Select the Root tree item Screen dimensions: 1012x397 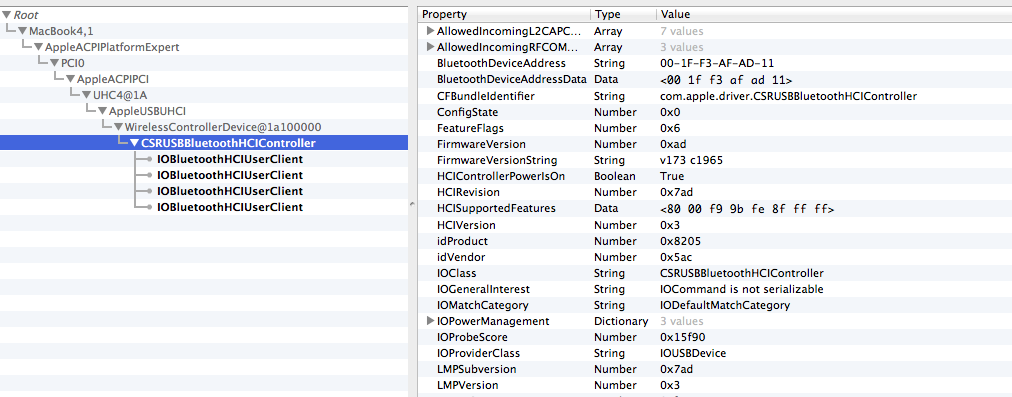pyautogui.click(x=26, y=15)
